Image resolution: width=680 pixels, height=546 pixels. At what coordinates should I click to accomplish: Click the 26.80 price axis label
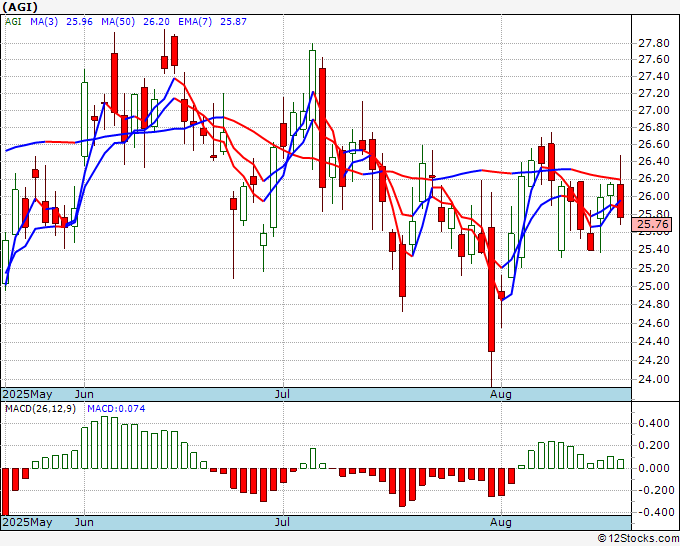(654, 128)
